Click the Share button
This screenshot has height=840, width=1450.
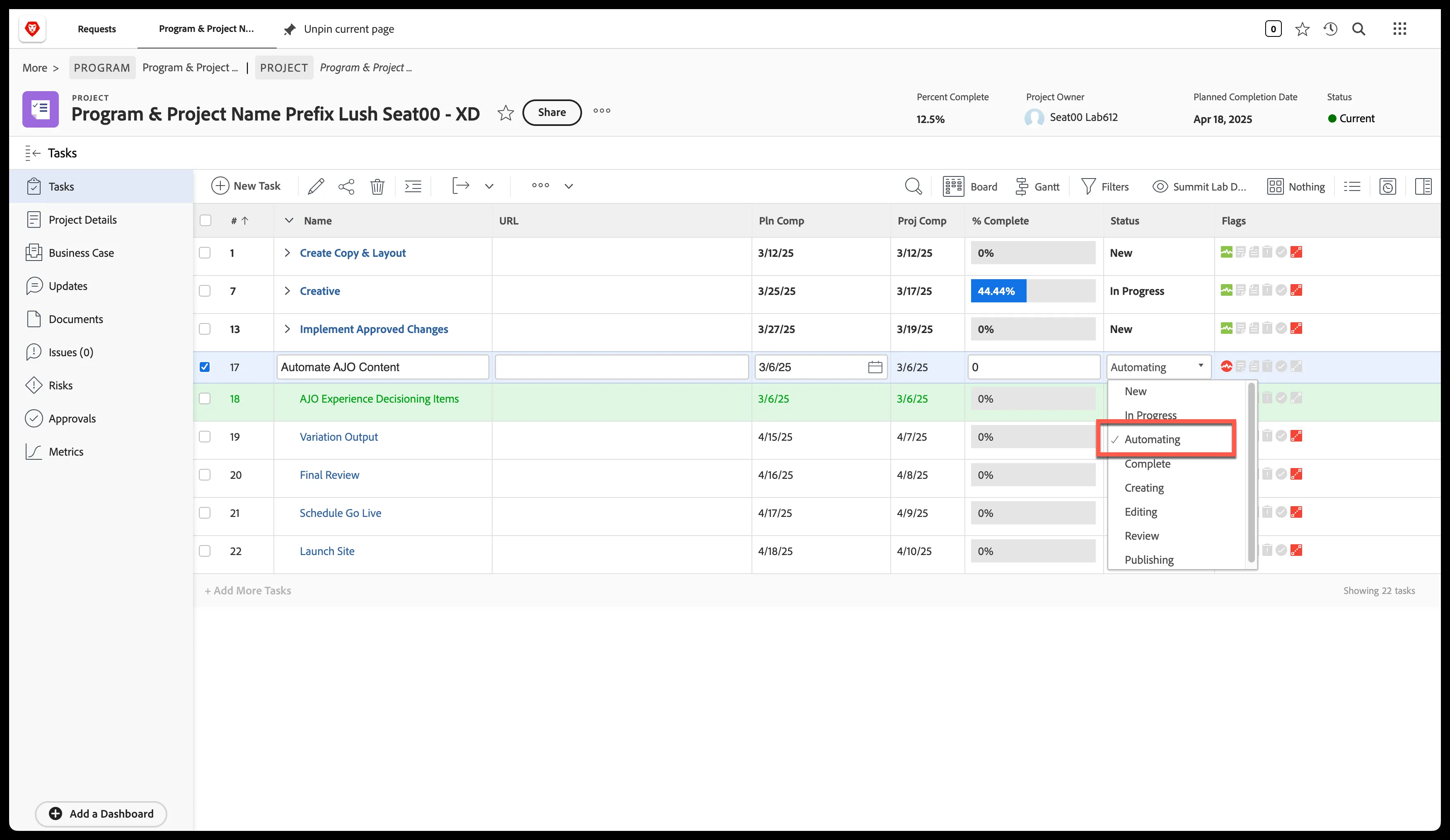click(x=552, y=112)
